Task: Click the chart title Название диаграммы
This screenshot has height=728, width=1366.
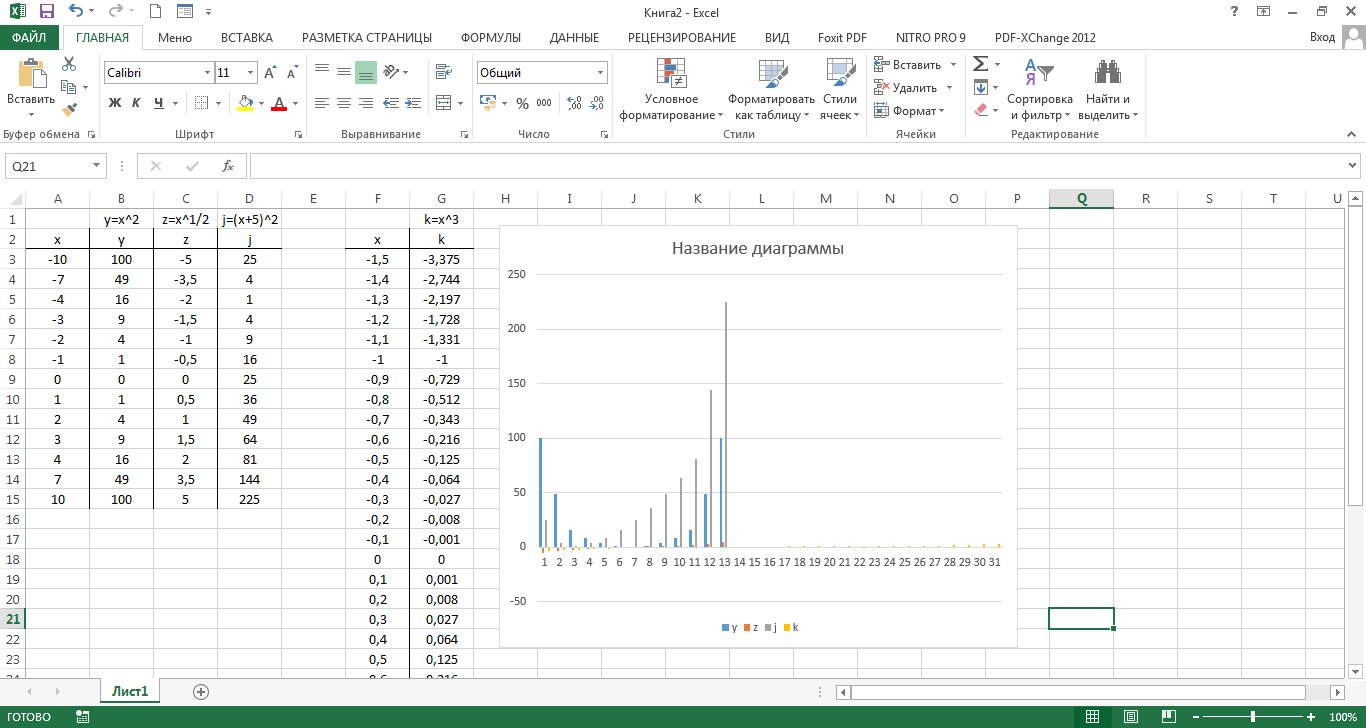Action: click(757, 249)
